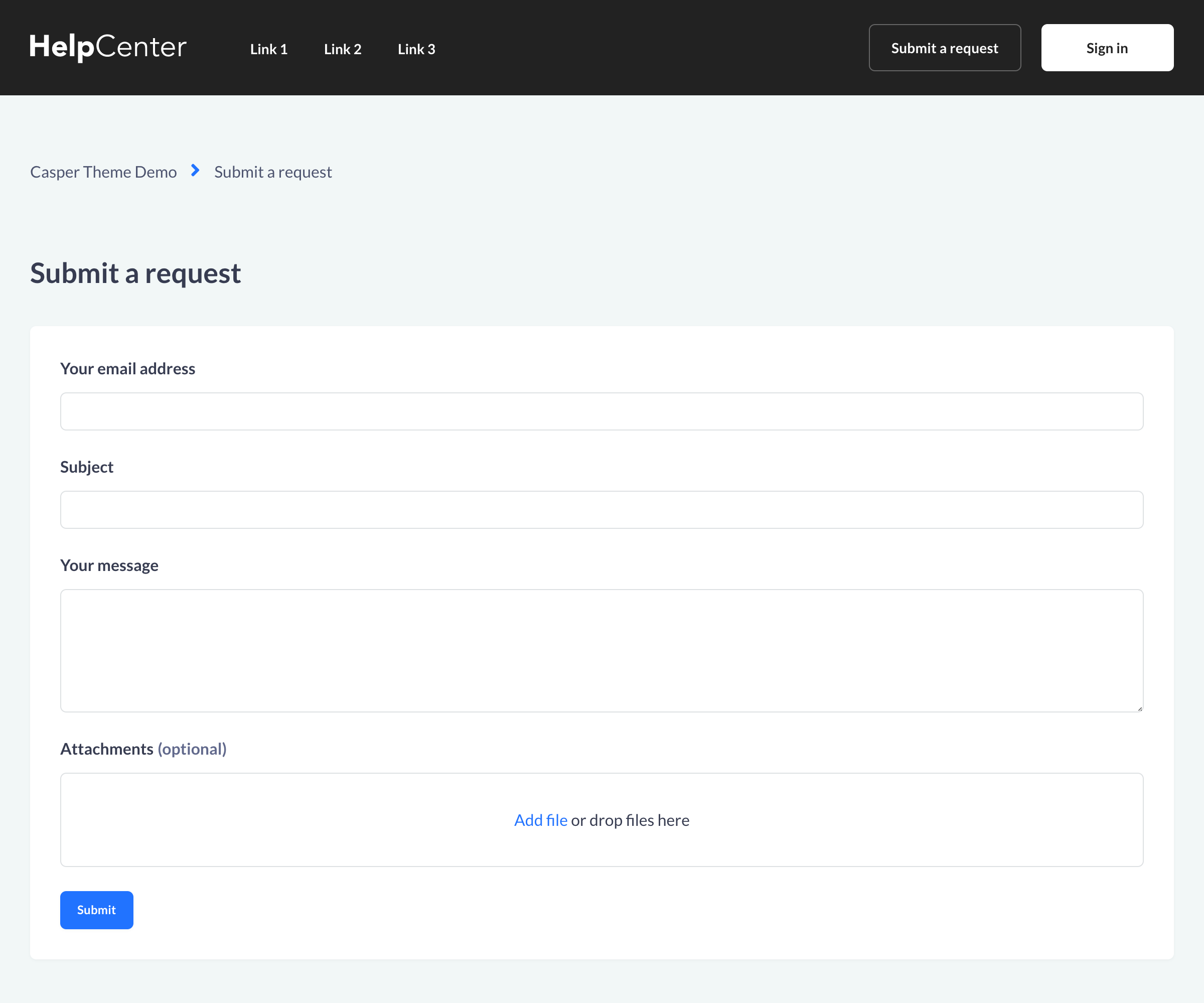
Task: Open Link 3 in the header
Action: pyautogui.click(x=416, y=49)
